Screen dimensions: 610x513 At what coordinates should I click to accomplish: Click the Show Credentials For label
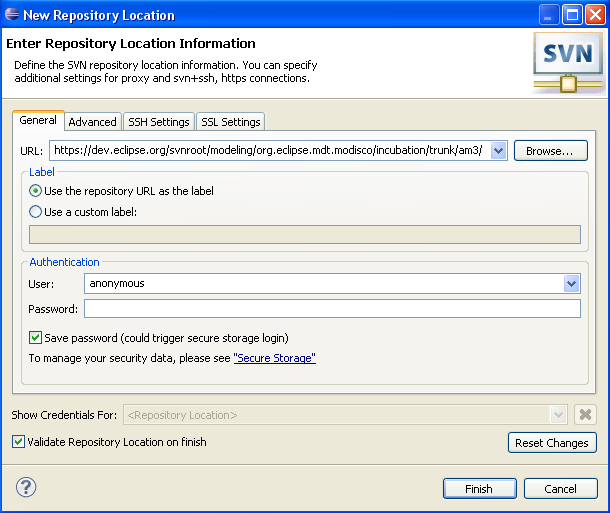pos(64,415)
